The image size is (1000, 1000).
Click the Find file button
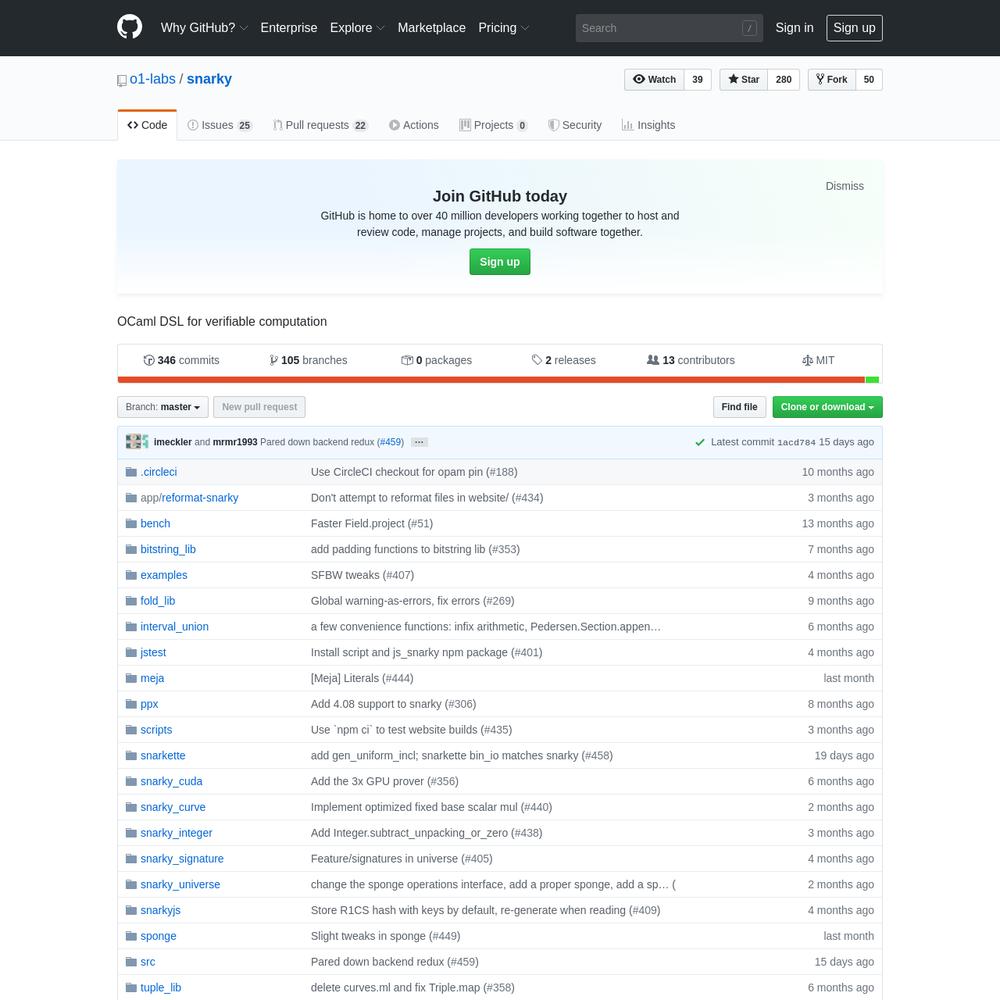point(739,407)
